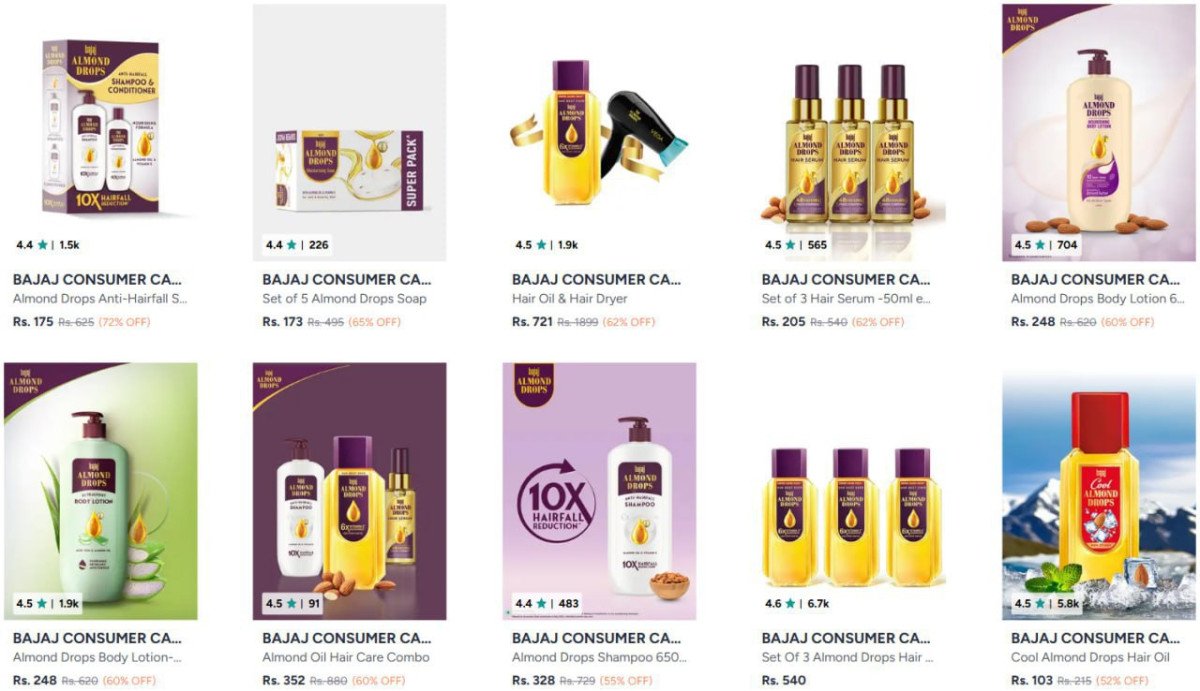The image size is (1200, 691).
Task: Open the Almond Oil Hair Care Combo image
Action: pyautogui.click(x=349, y=491)
